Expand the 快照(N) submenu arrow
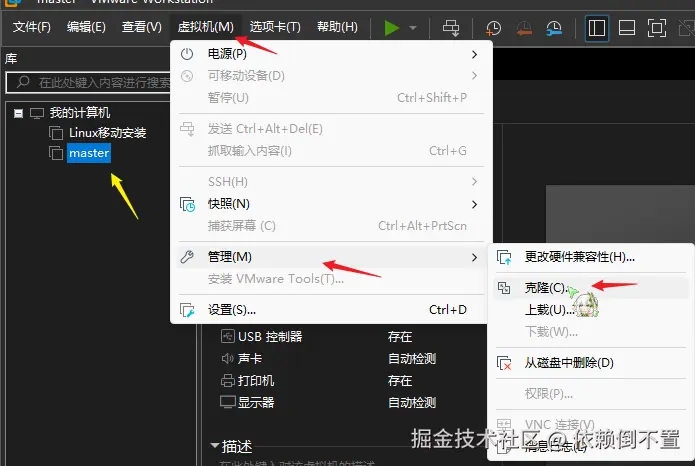Image resolution: width=695 pixels, height=466 pixels. [474, 204]
